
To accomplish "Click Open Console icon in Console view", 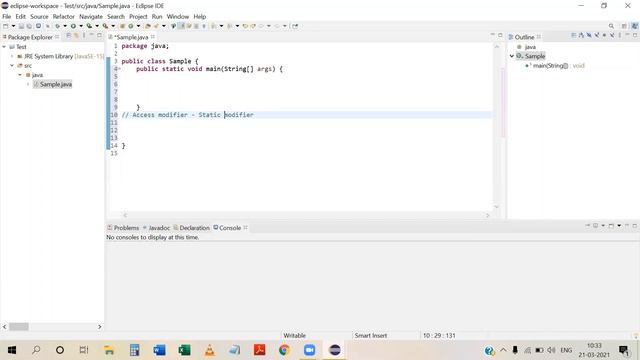I will tap(611, 226).
